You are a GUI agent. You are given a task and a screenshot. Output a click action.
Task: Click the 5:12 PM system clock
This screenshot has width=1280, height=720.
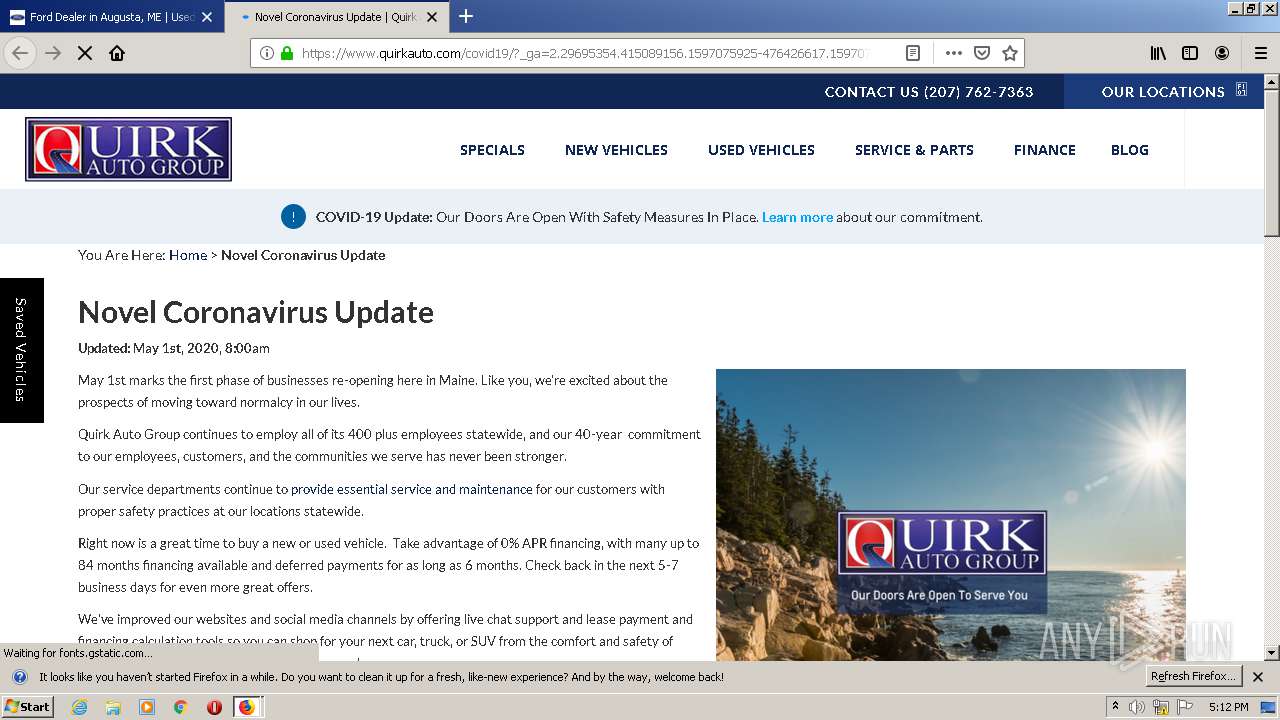click(1228, 707)
